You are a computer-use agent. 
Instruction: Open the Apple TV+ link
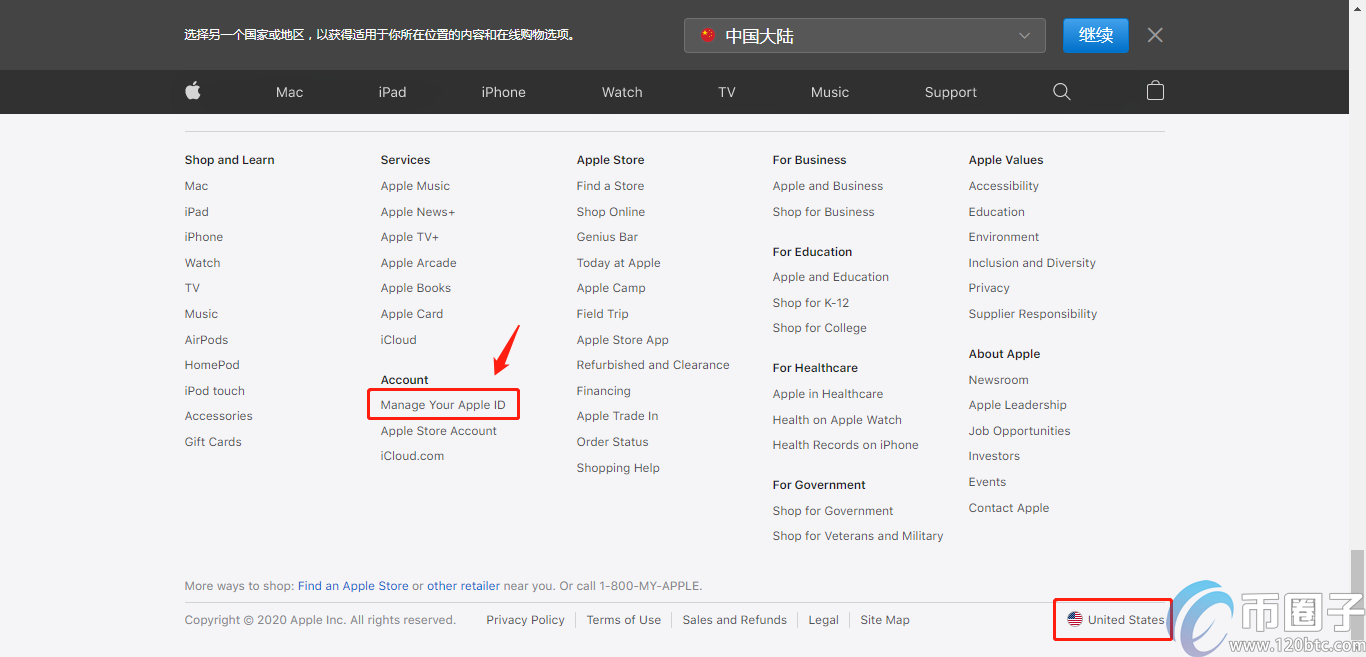tap(410, 237)
